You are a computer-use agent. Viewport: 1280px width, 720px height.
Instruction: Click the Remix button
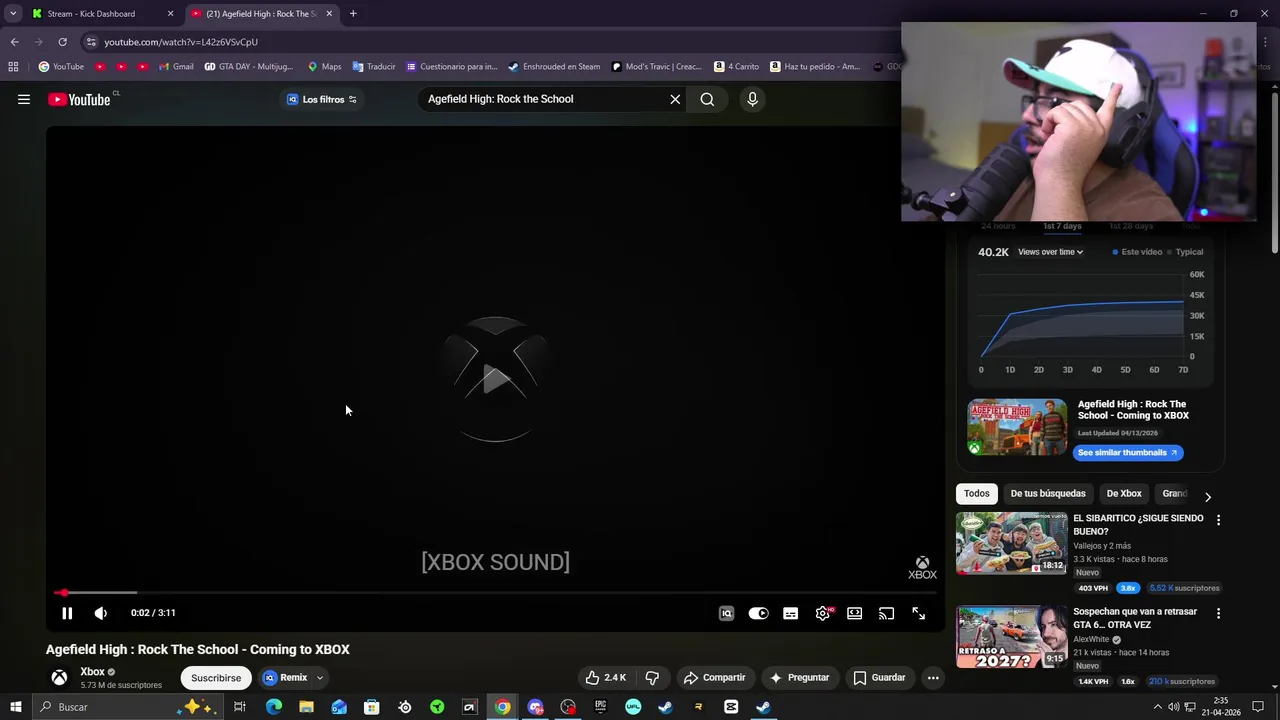point(285,678)
